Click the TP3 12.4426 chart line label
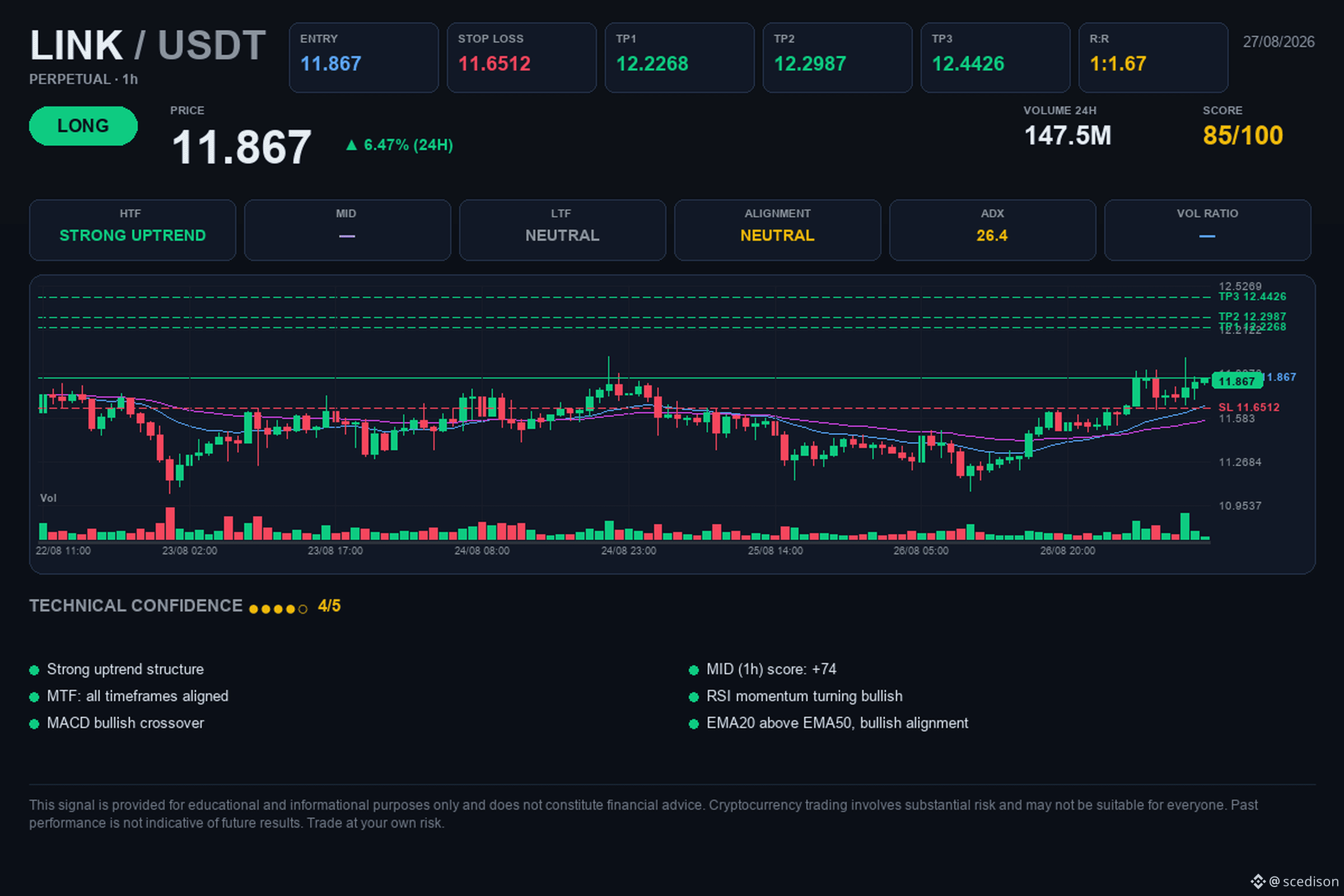This screenshot has height=896, width=1344. tap(1252, 297)
